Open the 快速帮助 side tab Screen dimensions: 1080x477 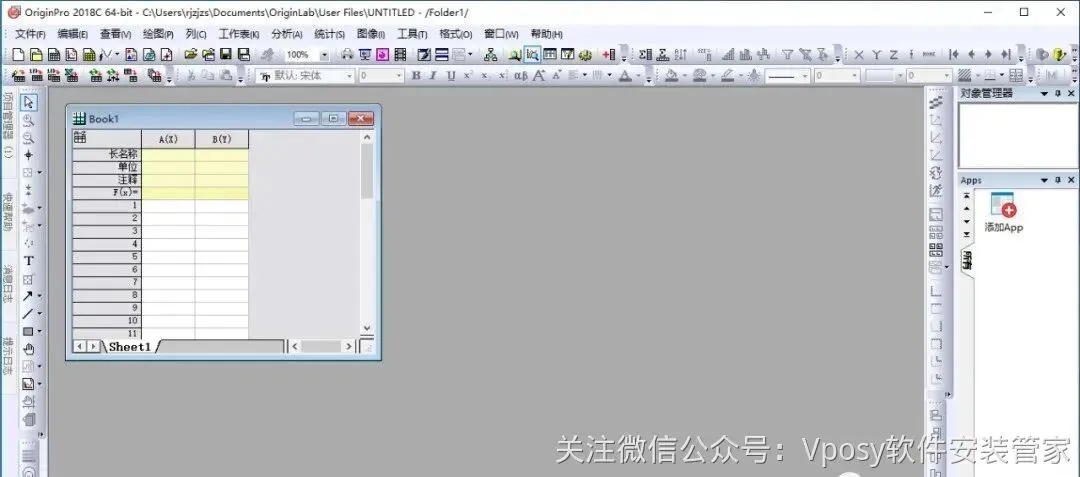[x=8, y=212]
